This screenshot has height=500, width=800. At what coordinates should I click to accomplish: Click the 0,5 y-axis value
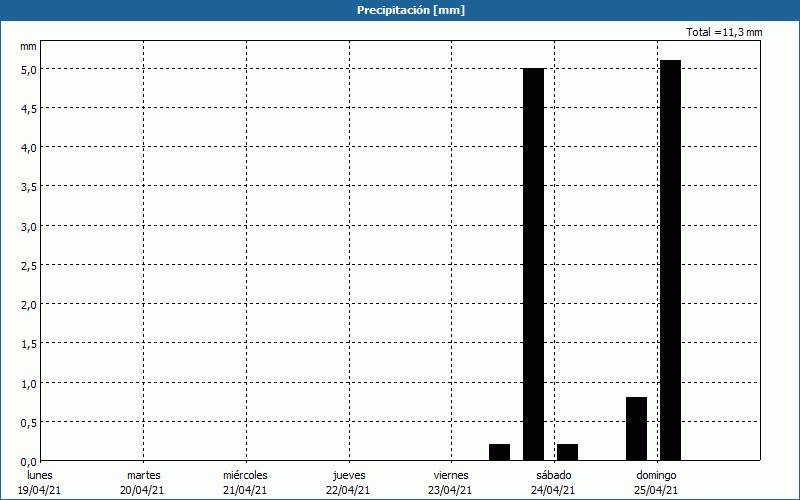tap(29, 423)
